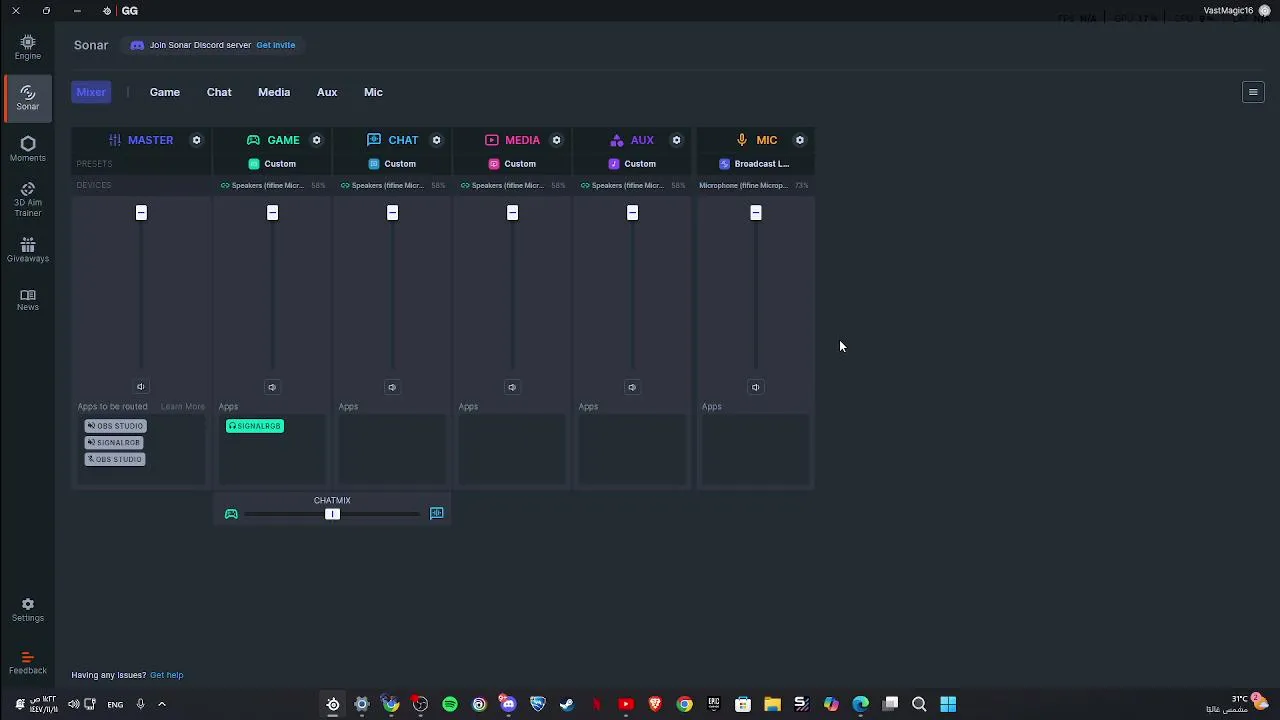1280x720 pixels.
Task: Switch to the Aux tab
Action: [327, 92]
